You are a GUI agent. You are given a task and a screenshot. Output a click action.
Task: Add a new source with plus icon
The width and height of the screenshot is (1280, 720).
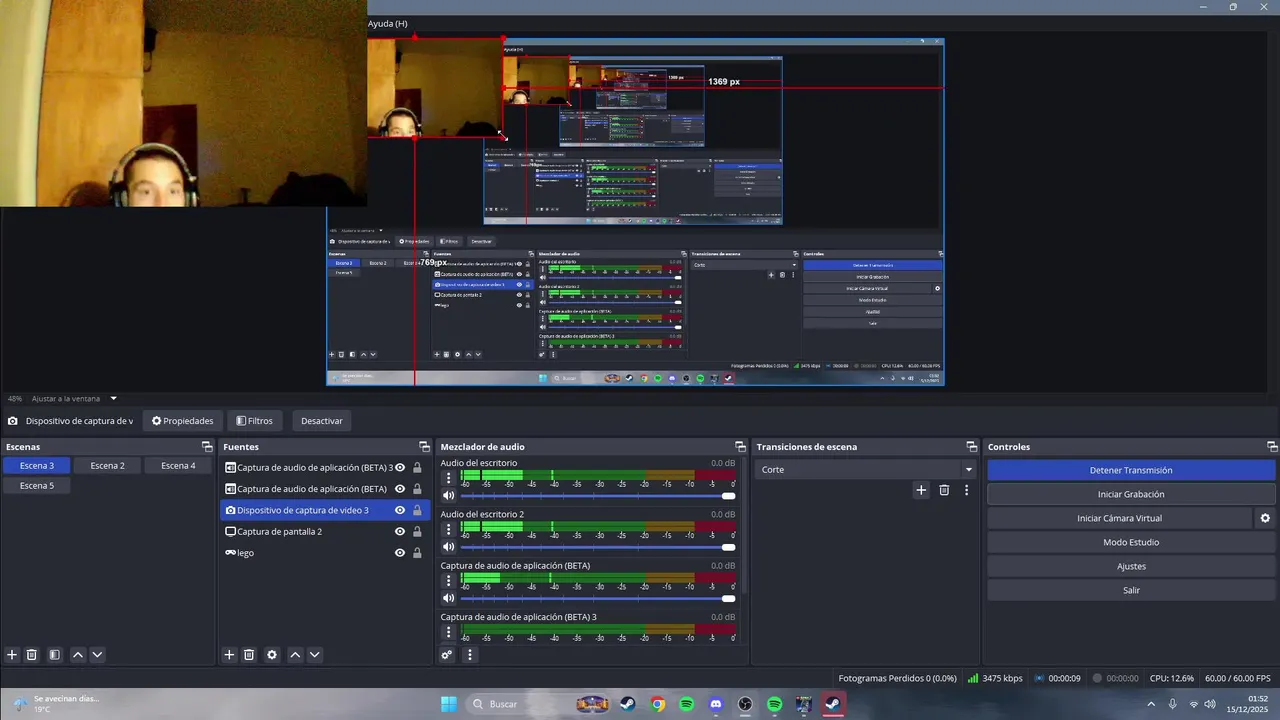pyautogui.click(x=229, y=655)
